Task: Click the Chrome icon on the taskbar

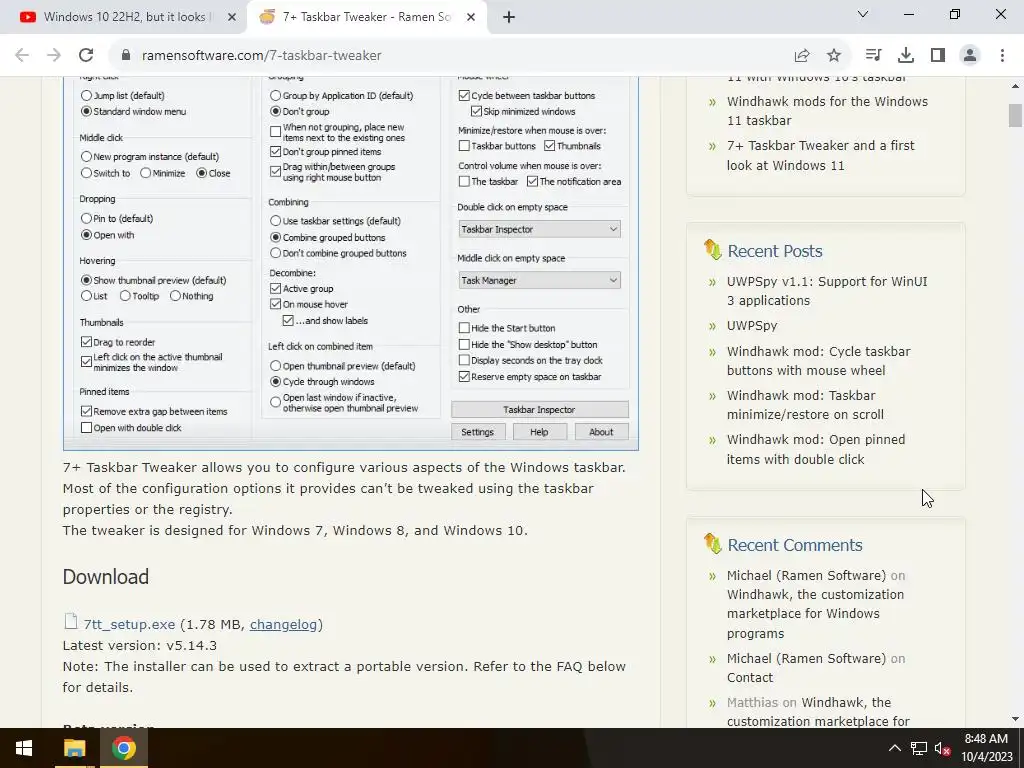Action: (x=123, y=748)
